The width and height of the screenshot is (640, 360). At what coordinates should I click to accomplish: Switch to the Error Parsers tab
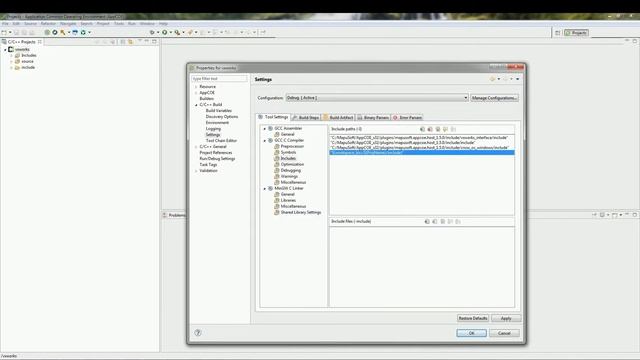[x=407, y=118]
